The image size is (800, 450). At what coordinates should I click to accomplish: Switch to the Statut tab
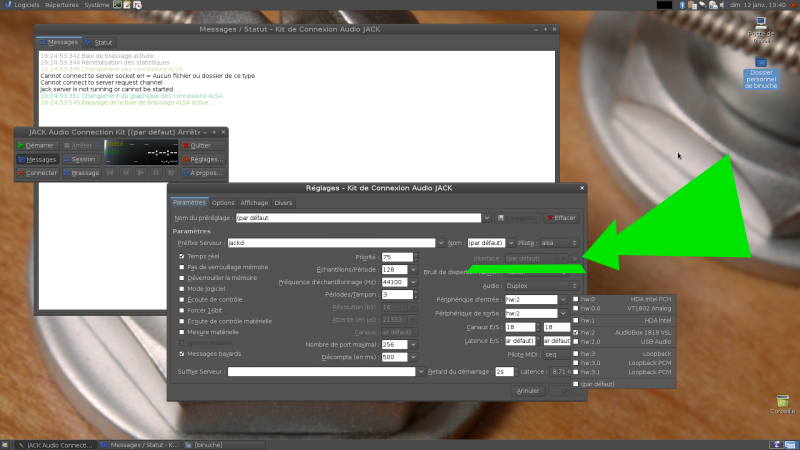tap(99, 42)
